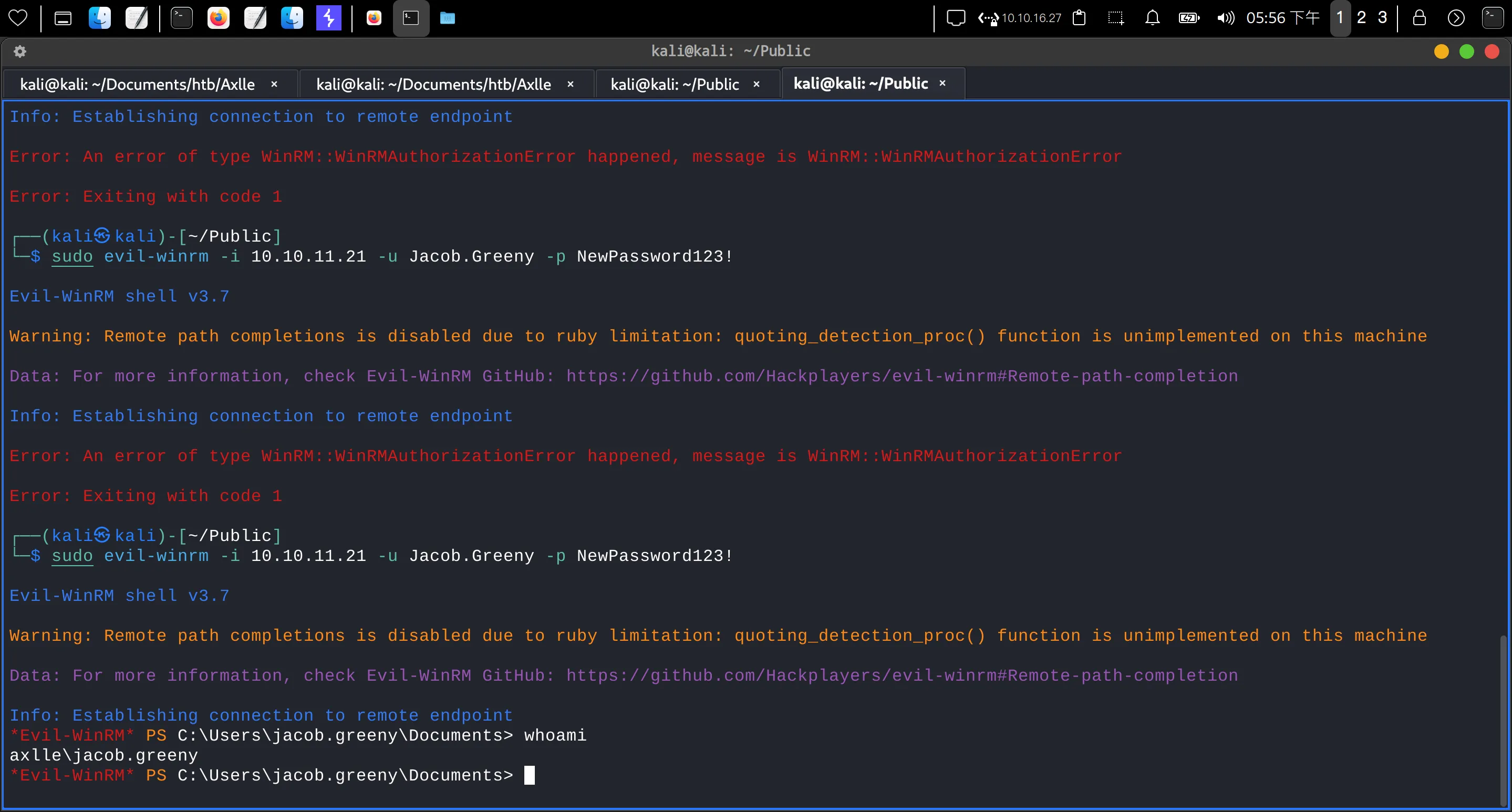Viewport: 1512px width, 812px height.
Task: Open the clipboard manager icon
Action: (x=1079, y=18)
